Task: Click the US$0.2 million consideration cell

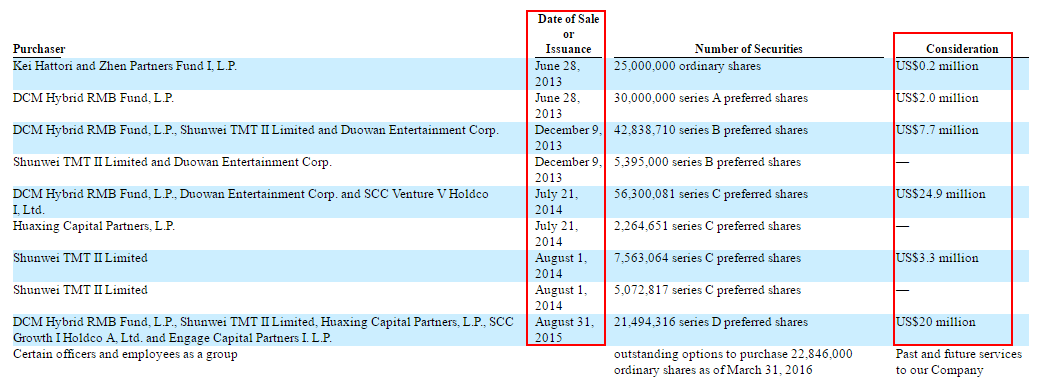Action: 937,67
